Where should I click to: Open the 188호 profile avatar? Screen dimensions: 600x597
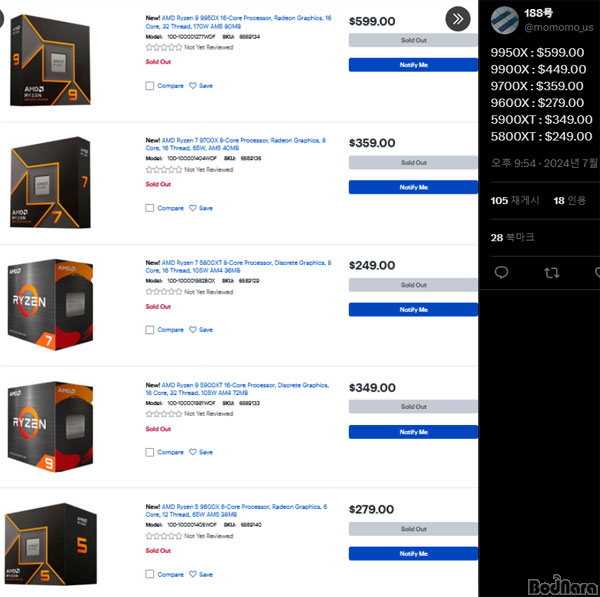[505, 20]
